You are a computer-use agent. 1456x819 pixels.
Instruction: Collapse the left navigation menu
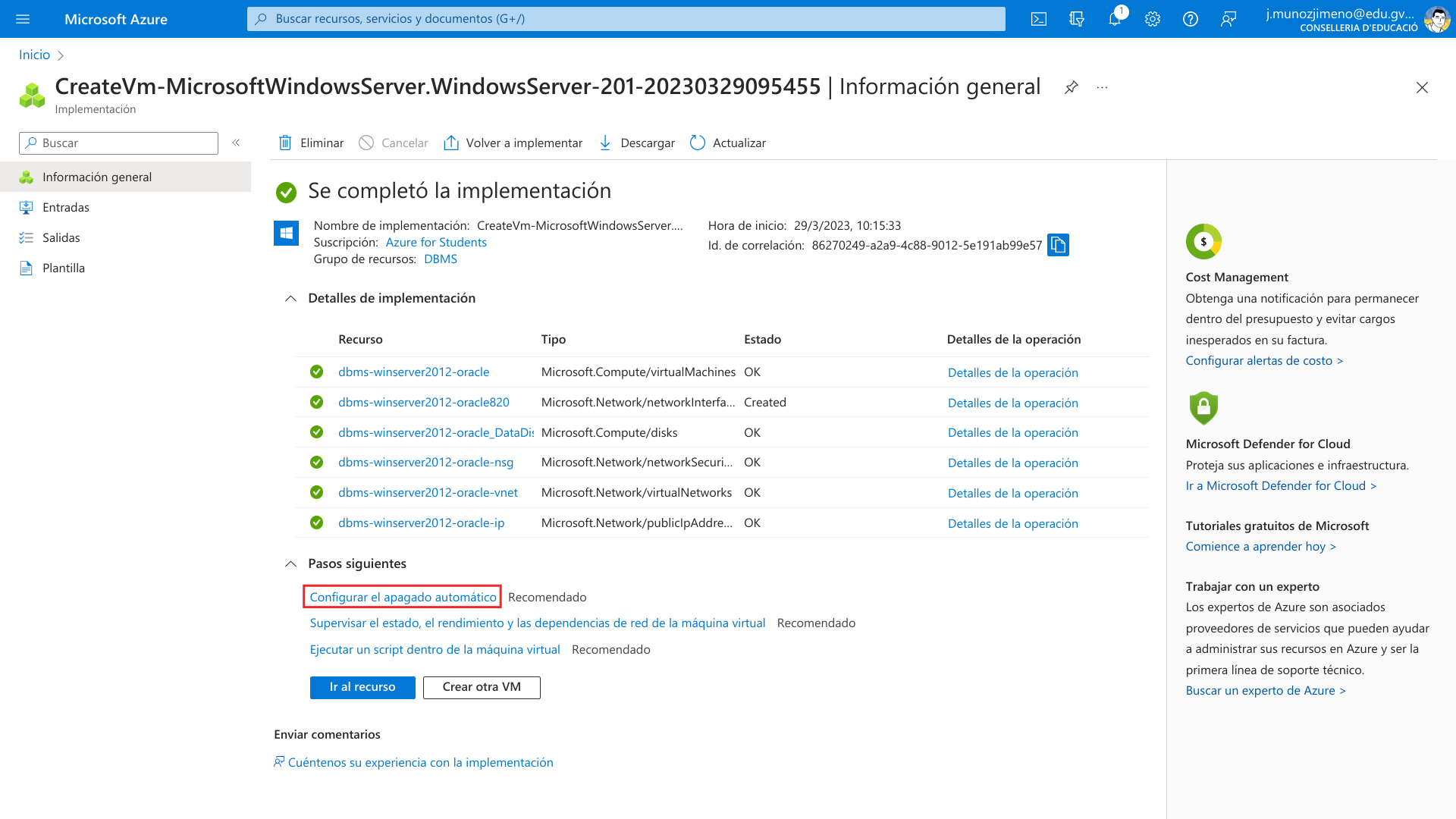click(x=236, y=143)
